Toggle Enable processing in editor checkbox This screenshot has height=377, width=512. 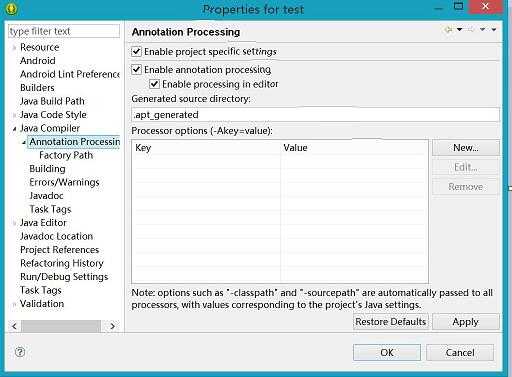[x=154, y=84]
